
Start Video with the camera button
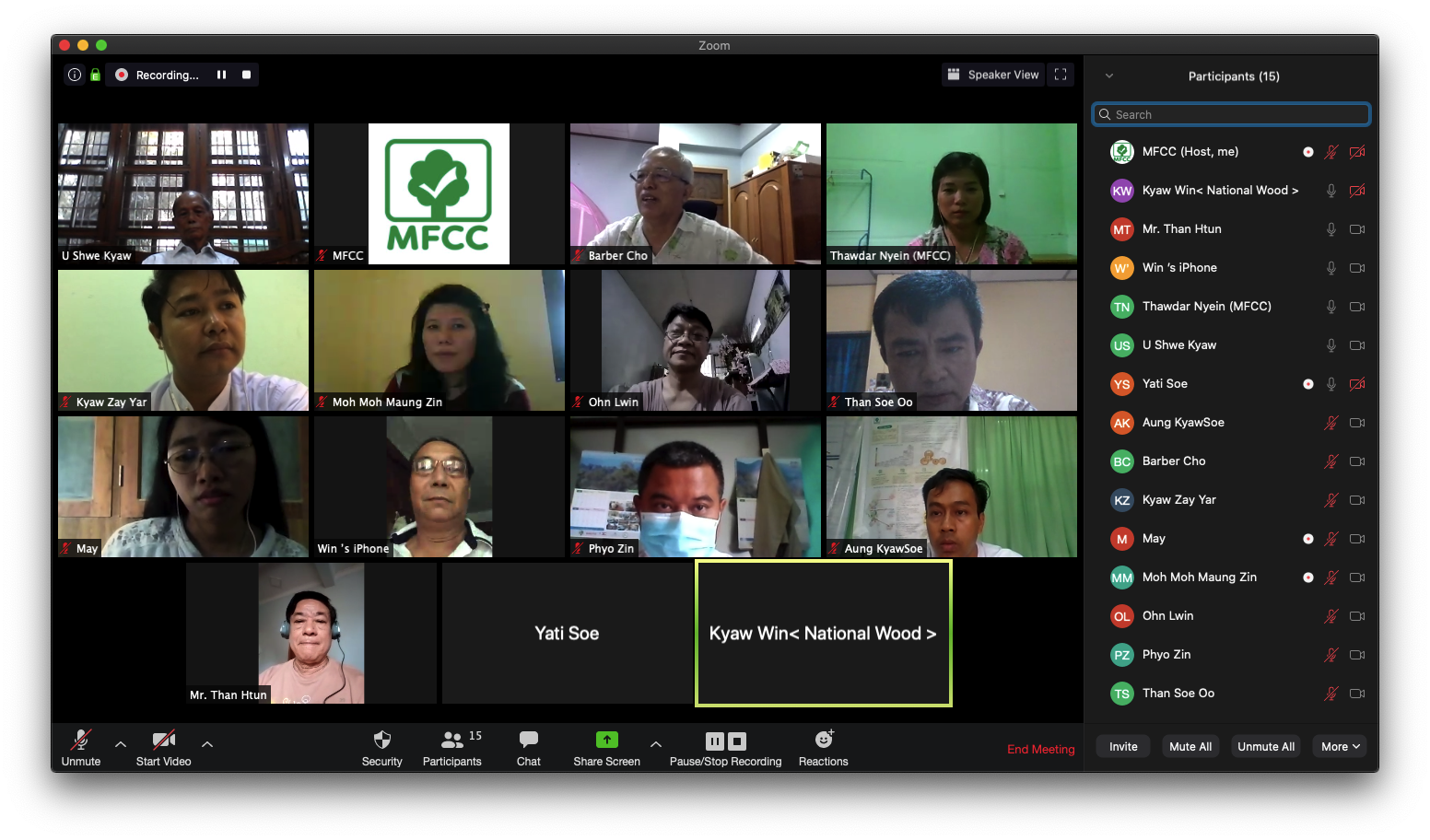[x=163, y=740]
